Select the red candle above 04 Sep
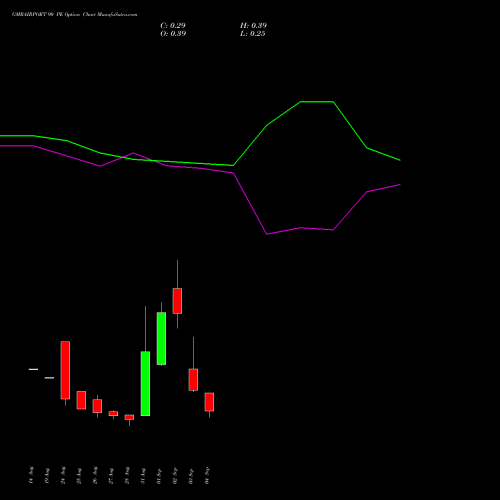 [x=209, y=402]
